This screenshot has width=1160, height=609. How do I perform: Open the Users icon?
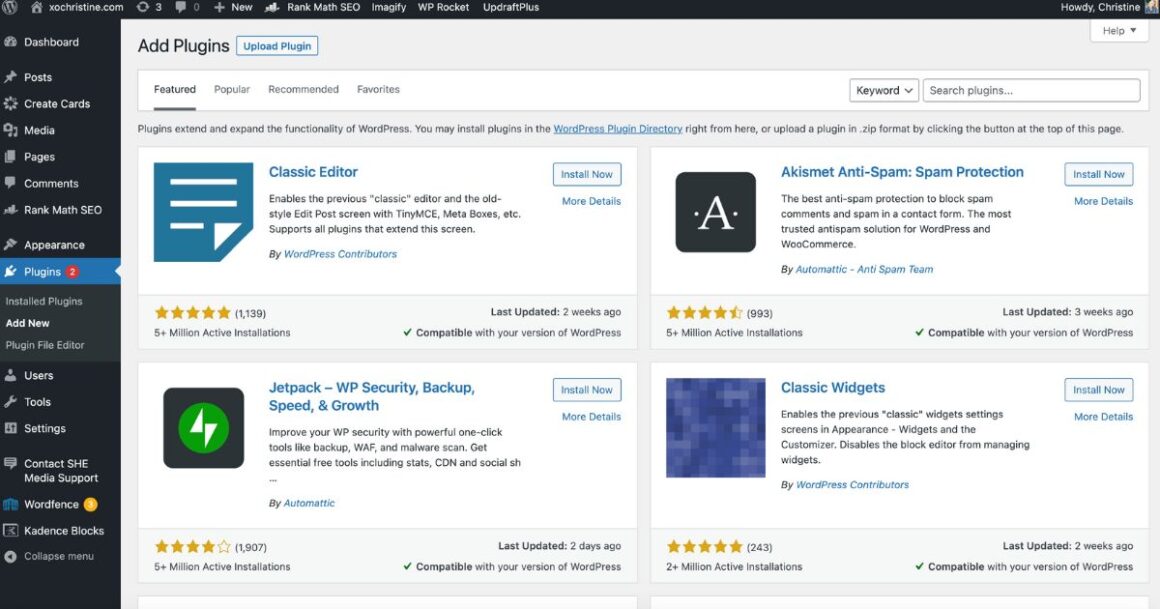pyautogui.click(x=10, y=375)
